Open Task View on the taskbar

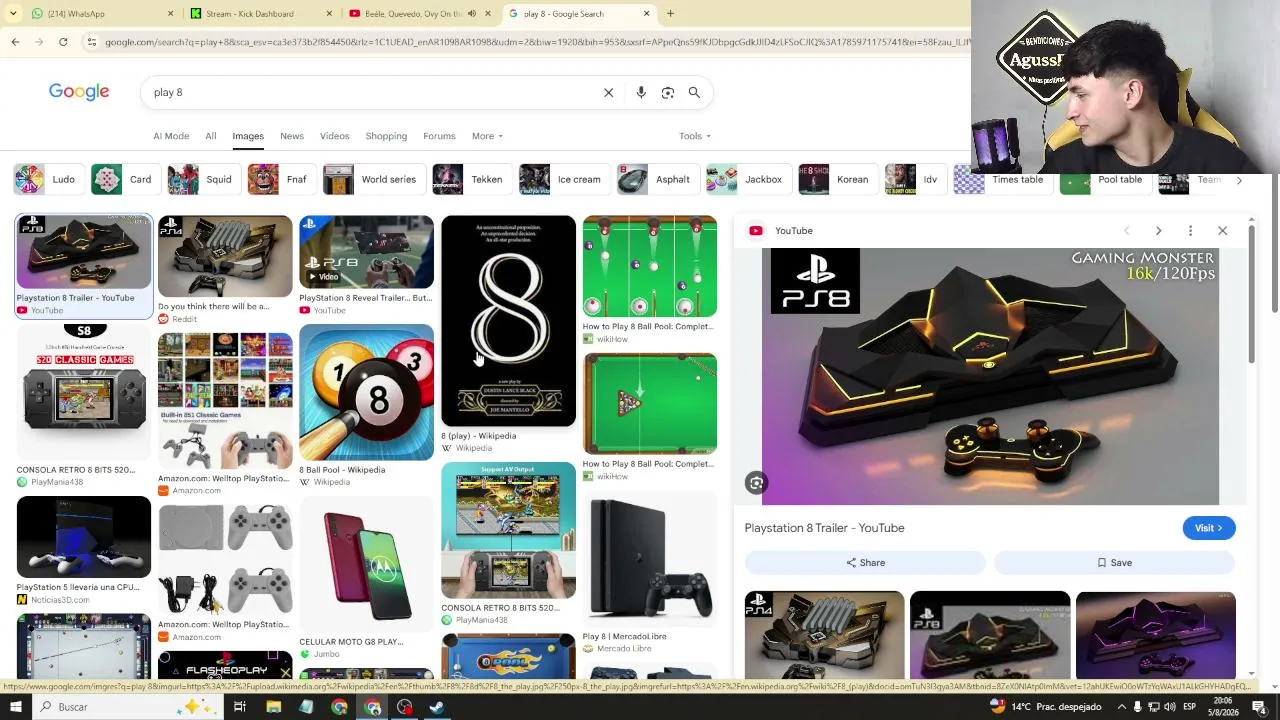[240, 707]
